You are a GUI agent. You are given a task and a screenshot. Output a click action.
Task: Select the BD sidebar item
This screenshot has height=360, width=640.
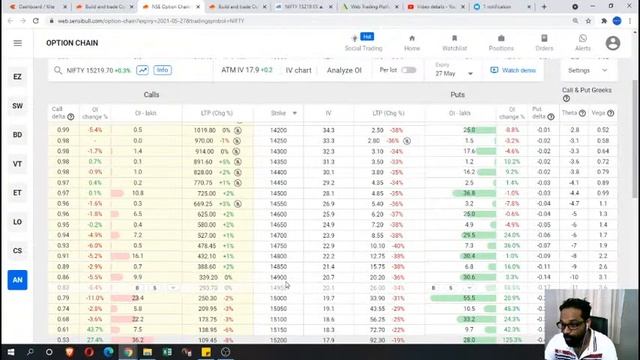click(x=17, y=135)
